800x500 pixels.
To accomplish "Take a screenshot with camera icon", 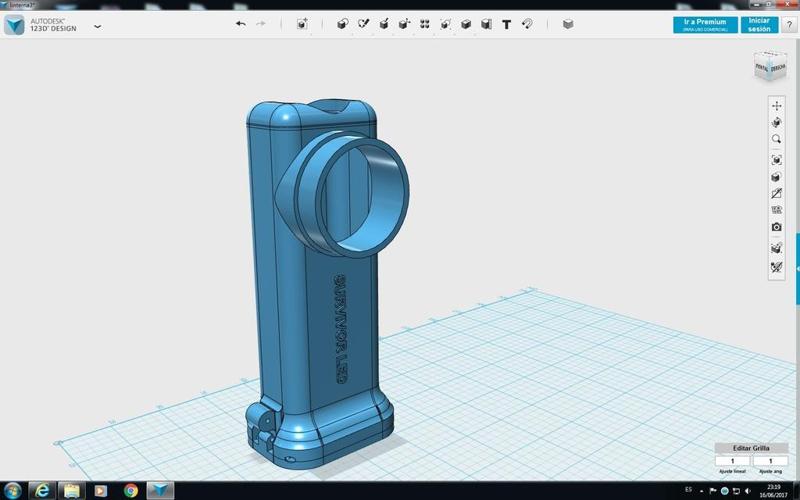I will 776,227.
